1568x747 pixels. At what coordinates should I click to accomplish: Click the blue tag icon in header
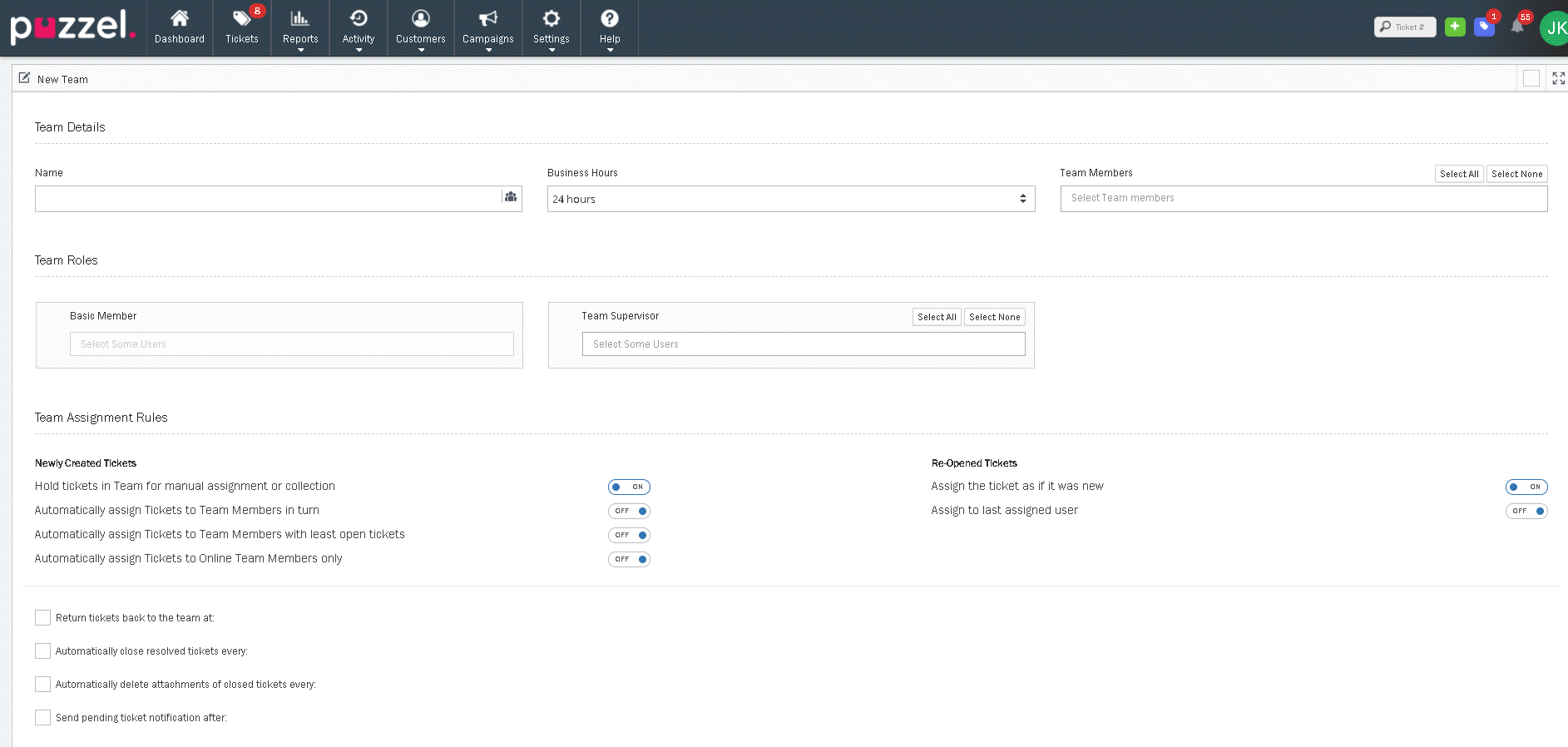1483,27
